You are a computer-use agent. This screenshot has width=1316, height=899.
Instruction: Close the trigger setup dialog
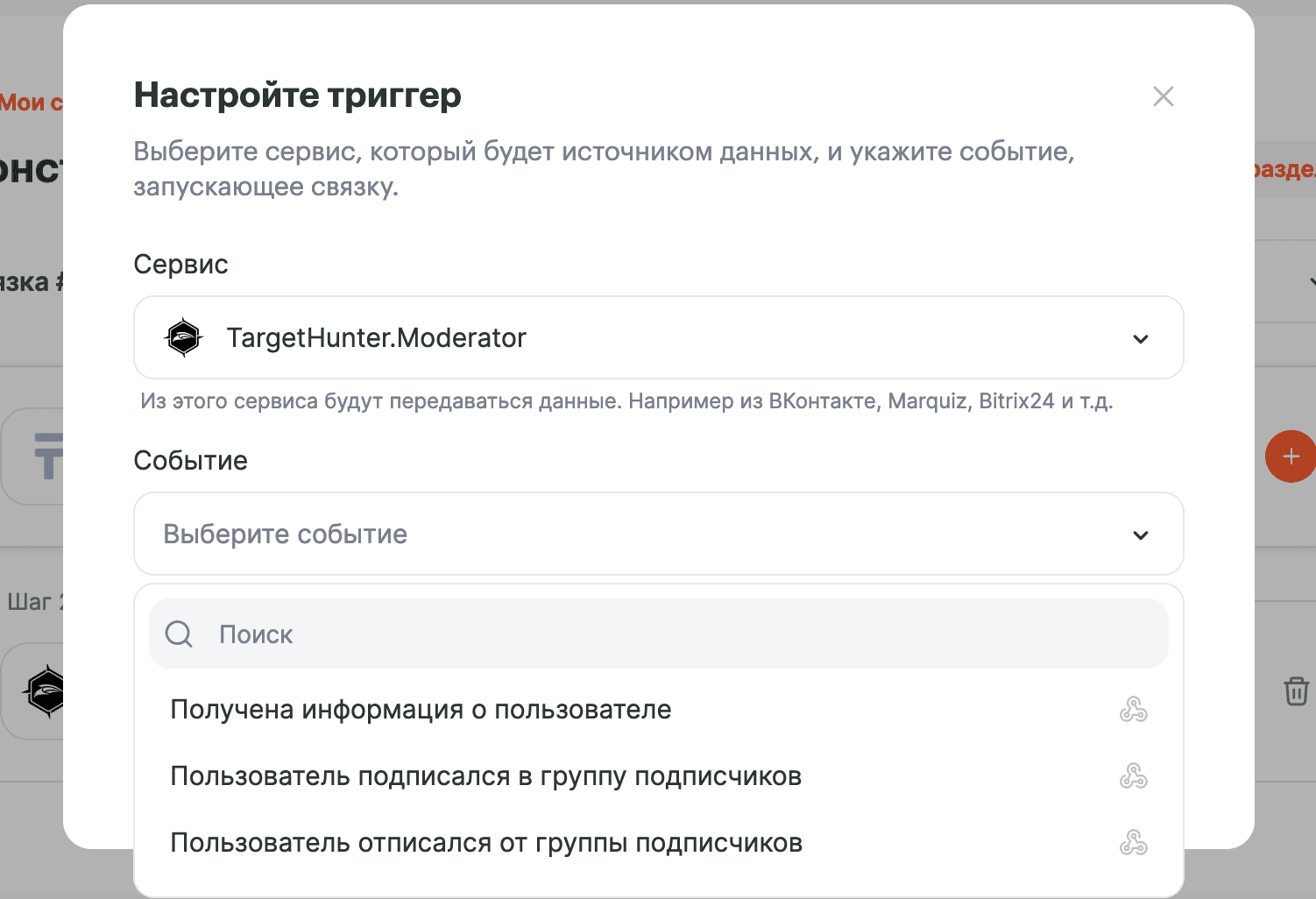point(1163,96)
